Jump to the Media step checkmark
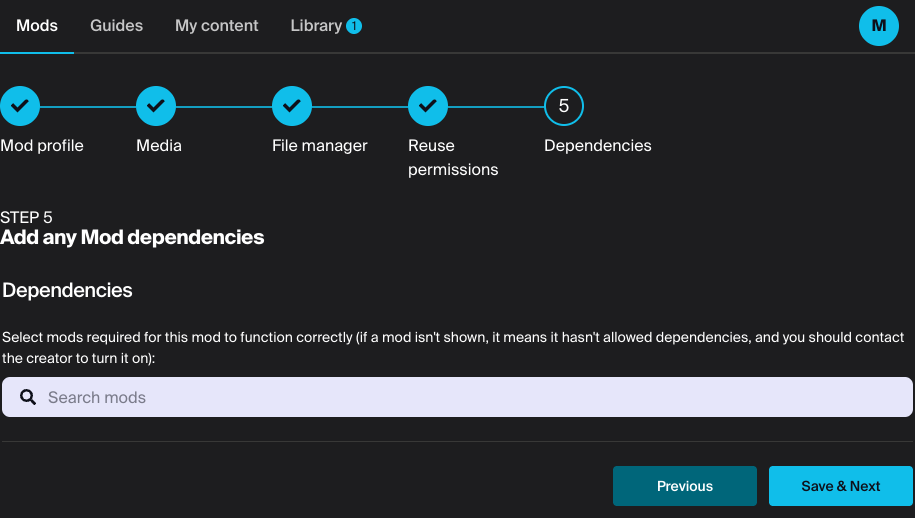The height and width of the screenshot is (518, 915). pos(156,106)
